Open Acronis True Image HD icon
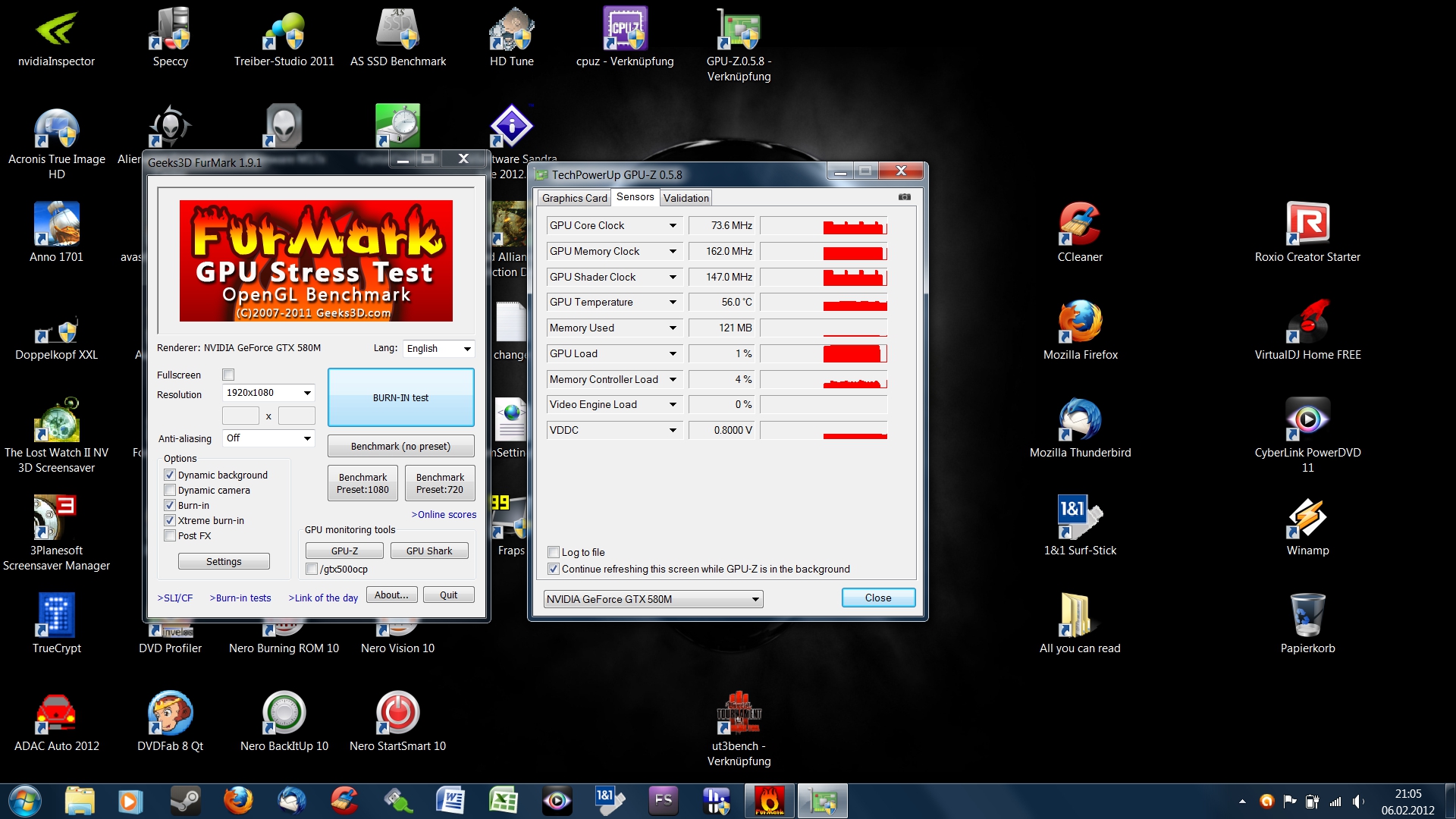This screenshot has width=1456, height=819. click(57, 144)
